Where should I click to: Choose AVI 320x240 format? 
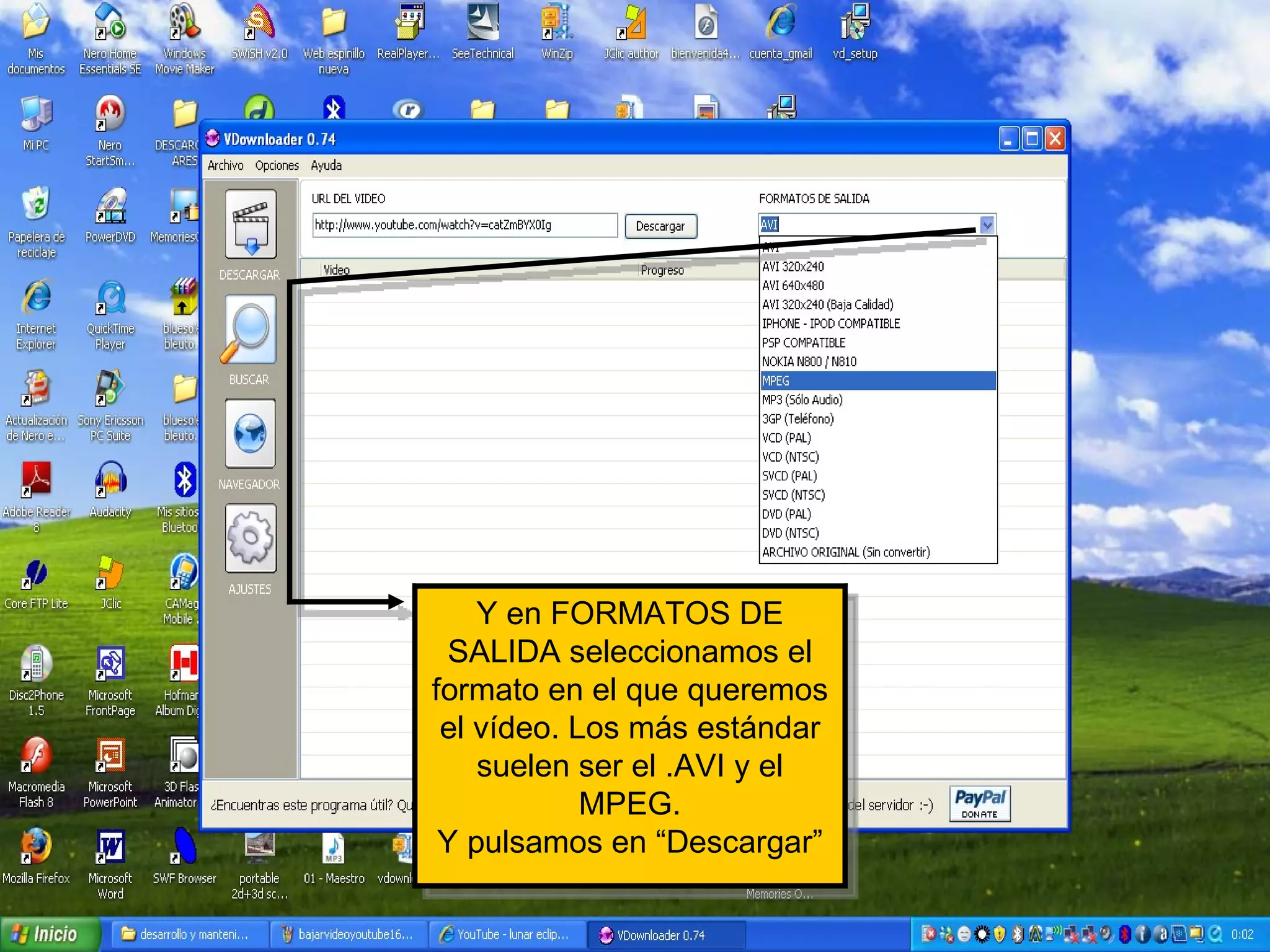point(878,267)
